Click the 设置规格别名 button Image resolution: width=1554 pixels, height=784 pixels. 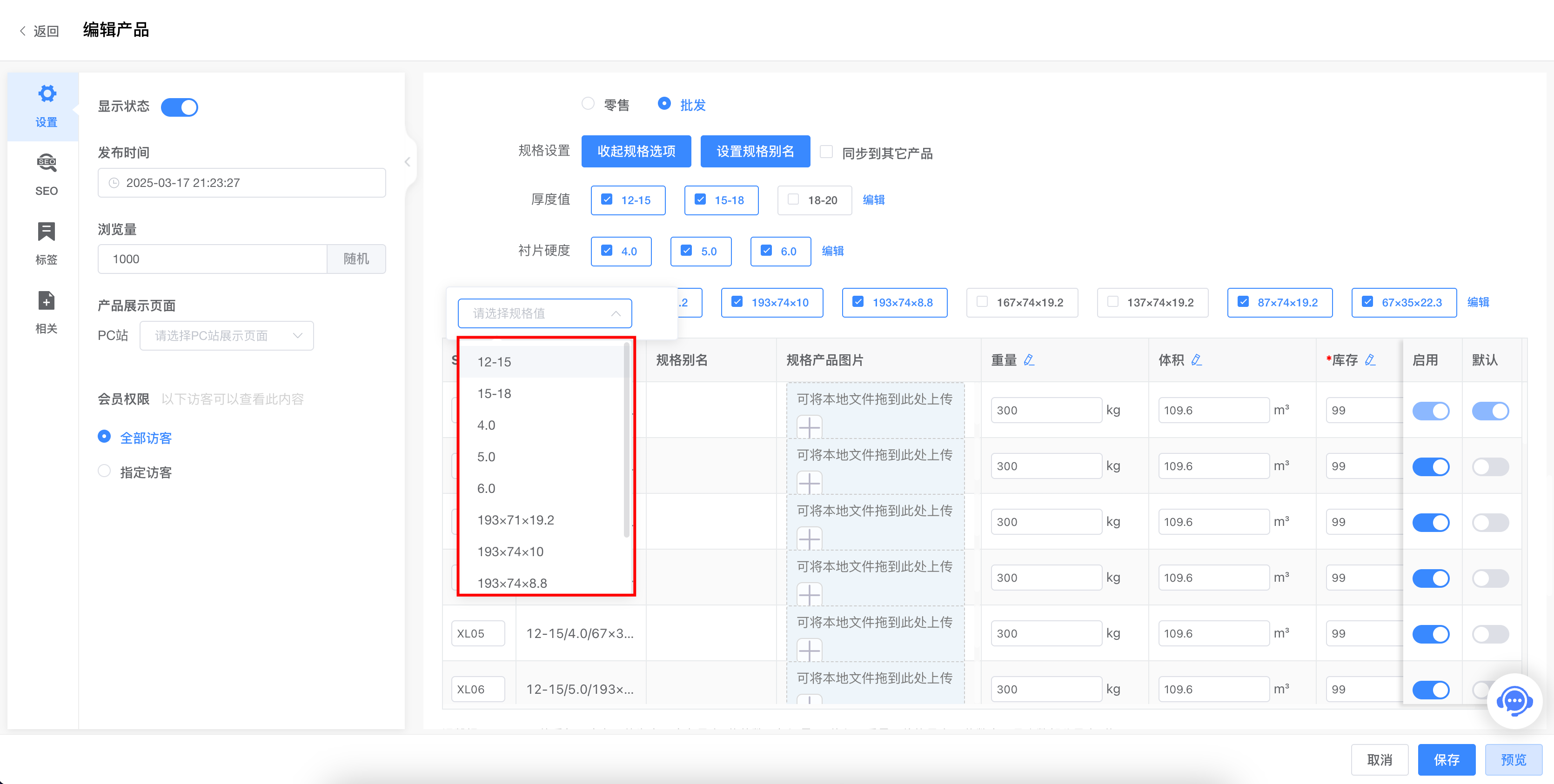[755, 152]
